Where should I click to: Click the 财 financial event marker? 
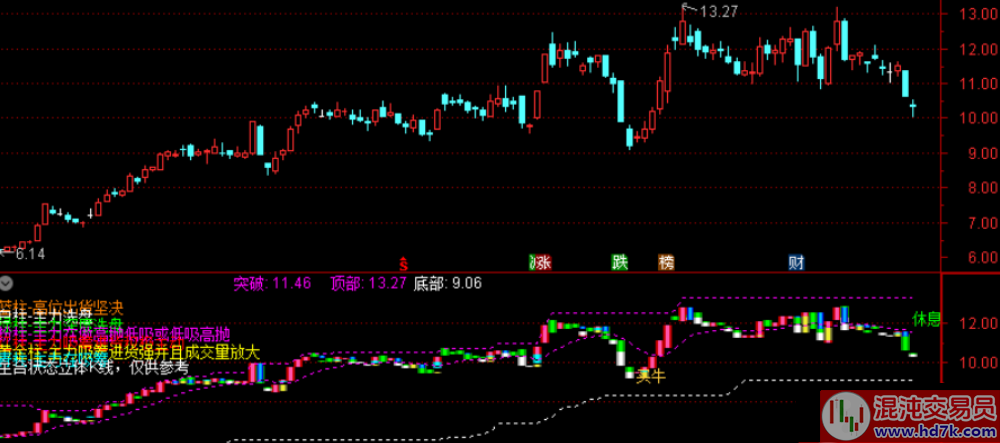[797, 264]
